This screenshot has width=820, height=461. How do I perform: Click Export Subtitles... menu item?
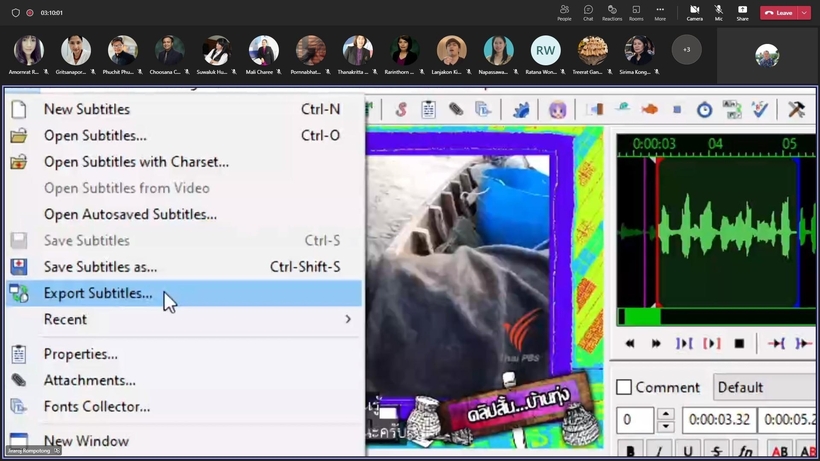[x=184, y=293]
